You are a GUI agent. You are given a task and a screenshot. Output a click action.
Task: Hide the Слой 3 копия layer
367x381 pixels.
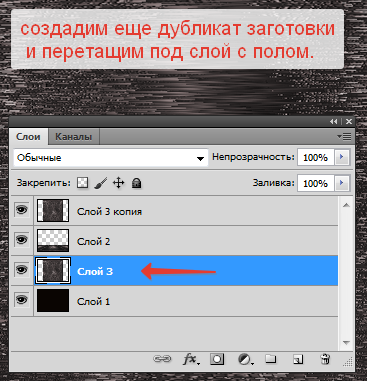22,210
